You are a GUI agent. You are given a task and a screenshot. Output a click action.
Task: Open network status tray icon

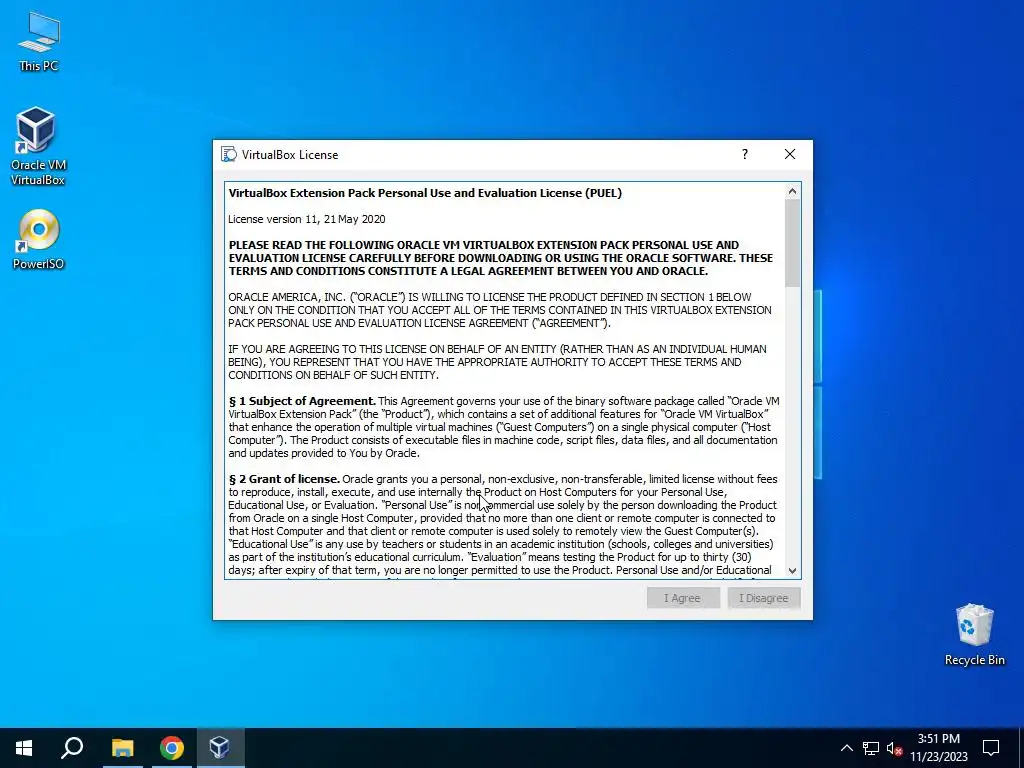click(x=871, y=748)
